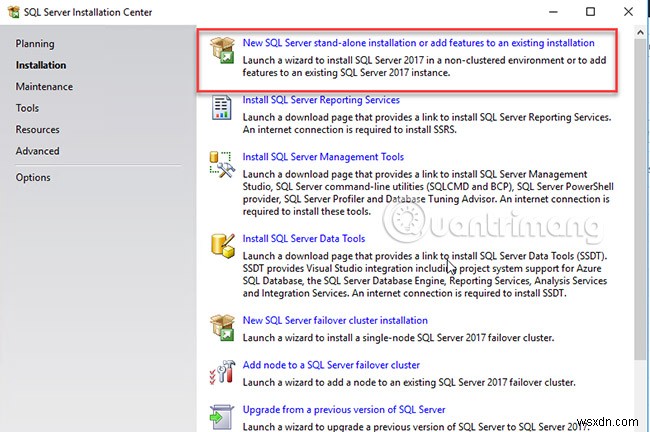The width and height of the screenshot is (650, 432).
Task: Go to the Maintenance section
Action: 44,87
